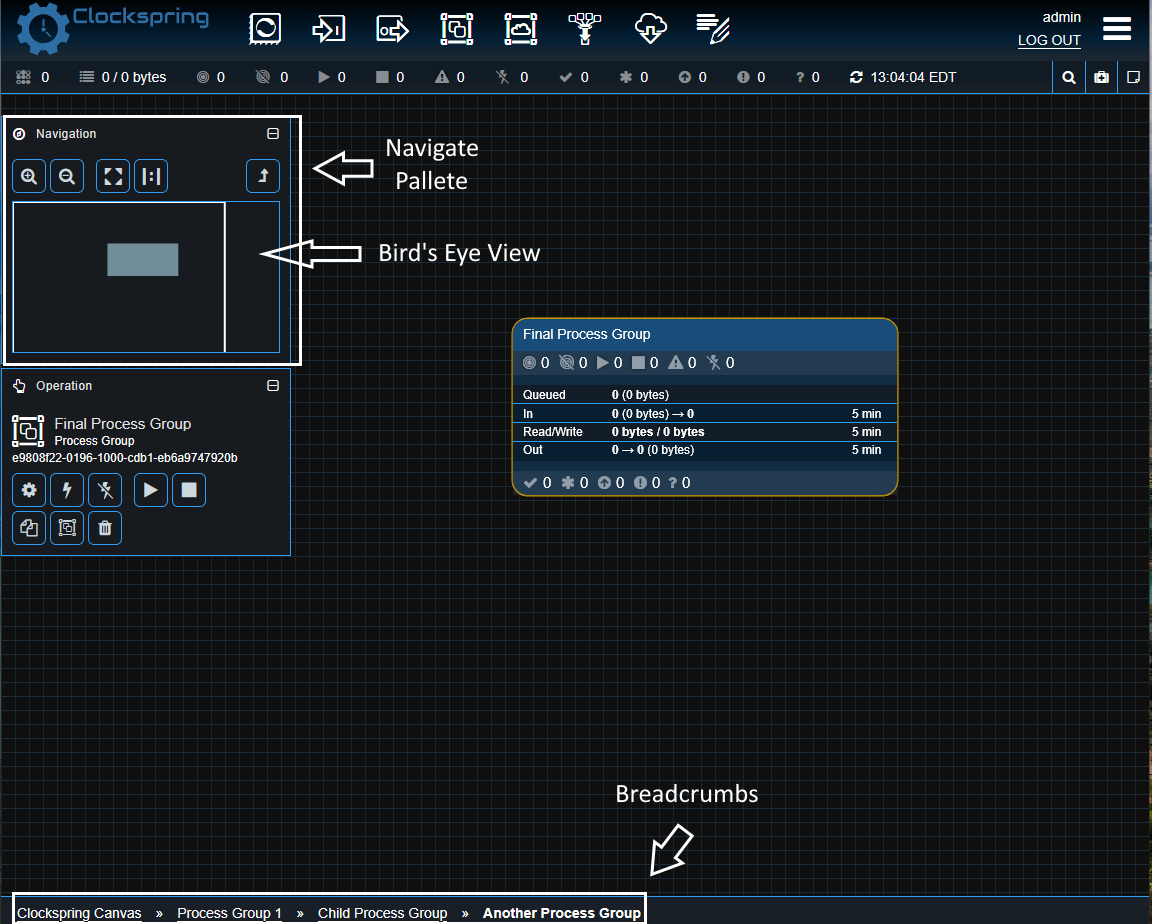Collapse the Navigation panel
This screenshot has width=1152, height=924.
[x=273, y=134]
